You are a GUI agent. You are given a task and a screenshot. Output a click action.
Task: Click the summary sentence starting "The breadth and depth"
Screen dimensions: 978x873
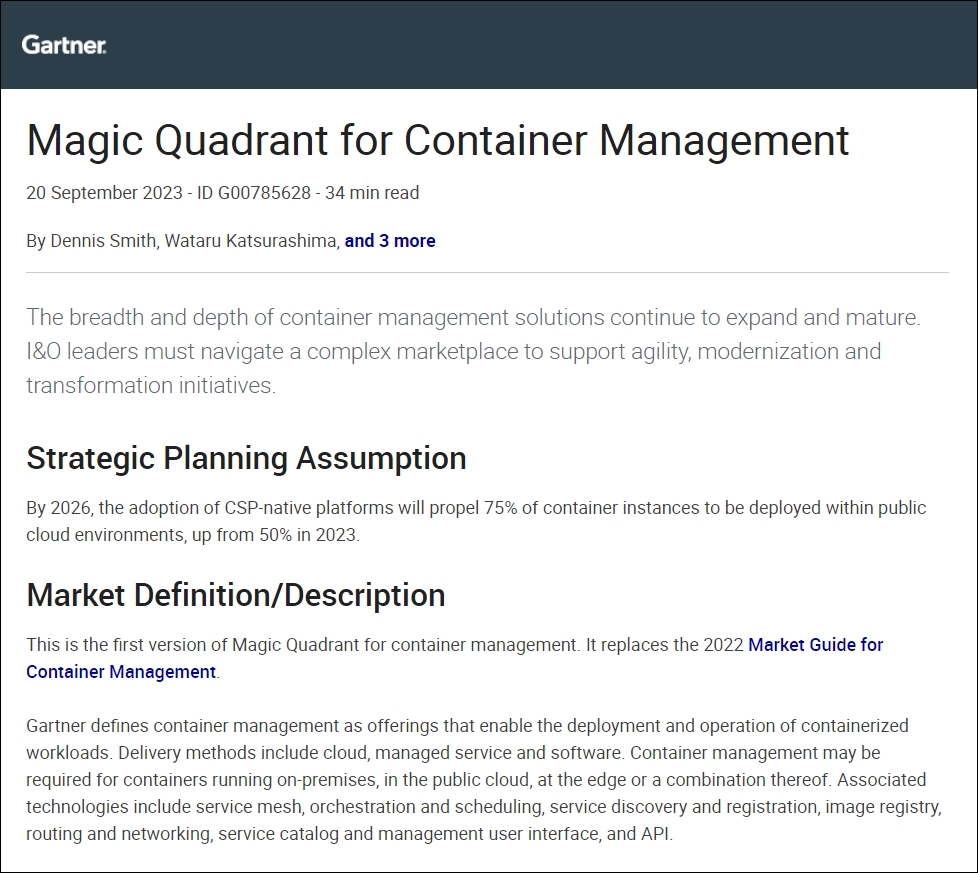tap(472, 318)
